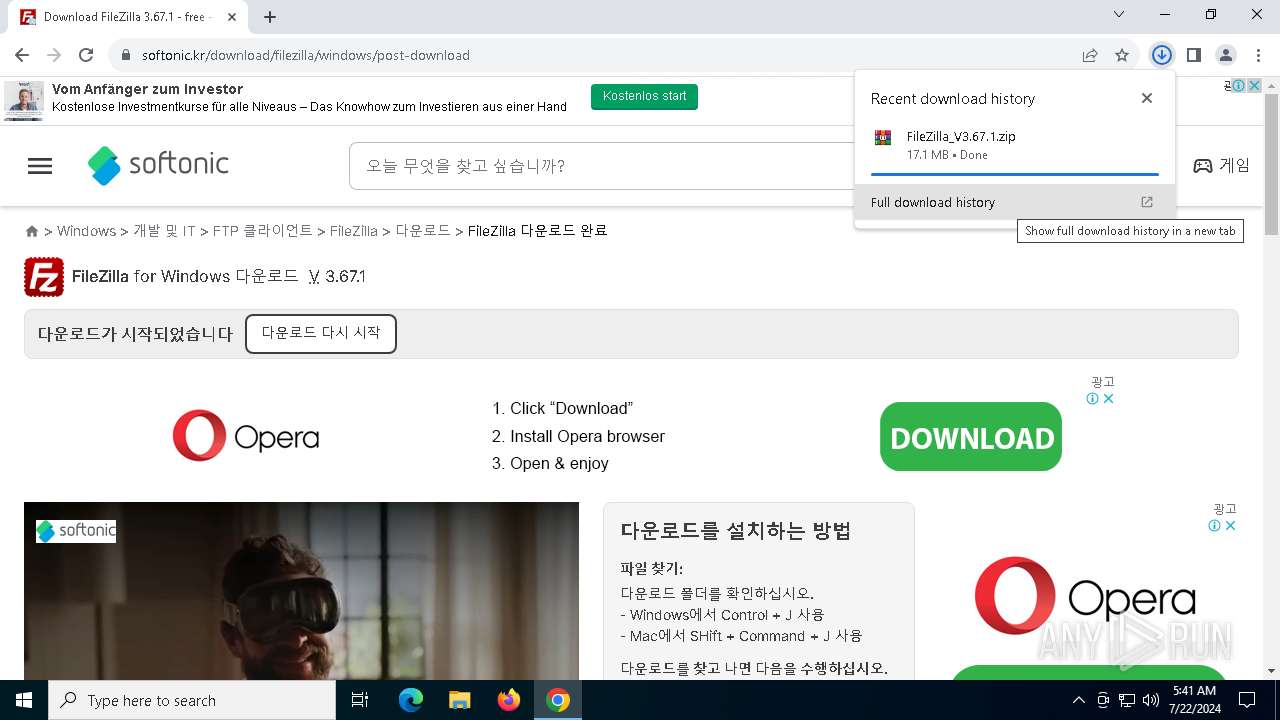Screen dimensions: 1280x720
Task: Open the Chrome three-dot menu
Action: 1257,55
